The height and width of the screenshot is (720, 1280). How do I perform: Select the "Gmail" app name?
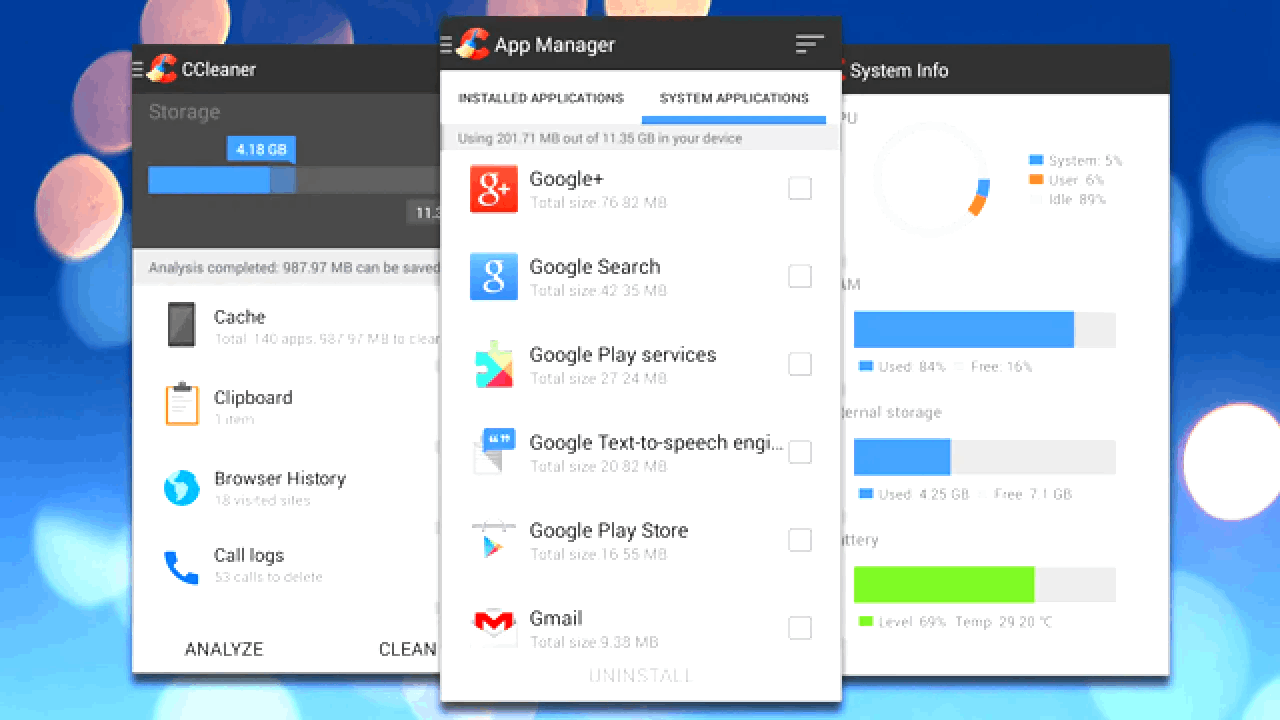[x=556, y=618]
